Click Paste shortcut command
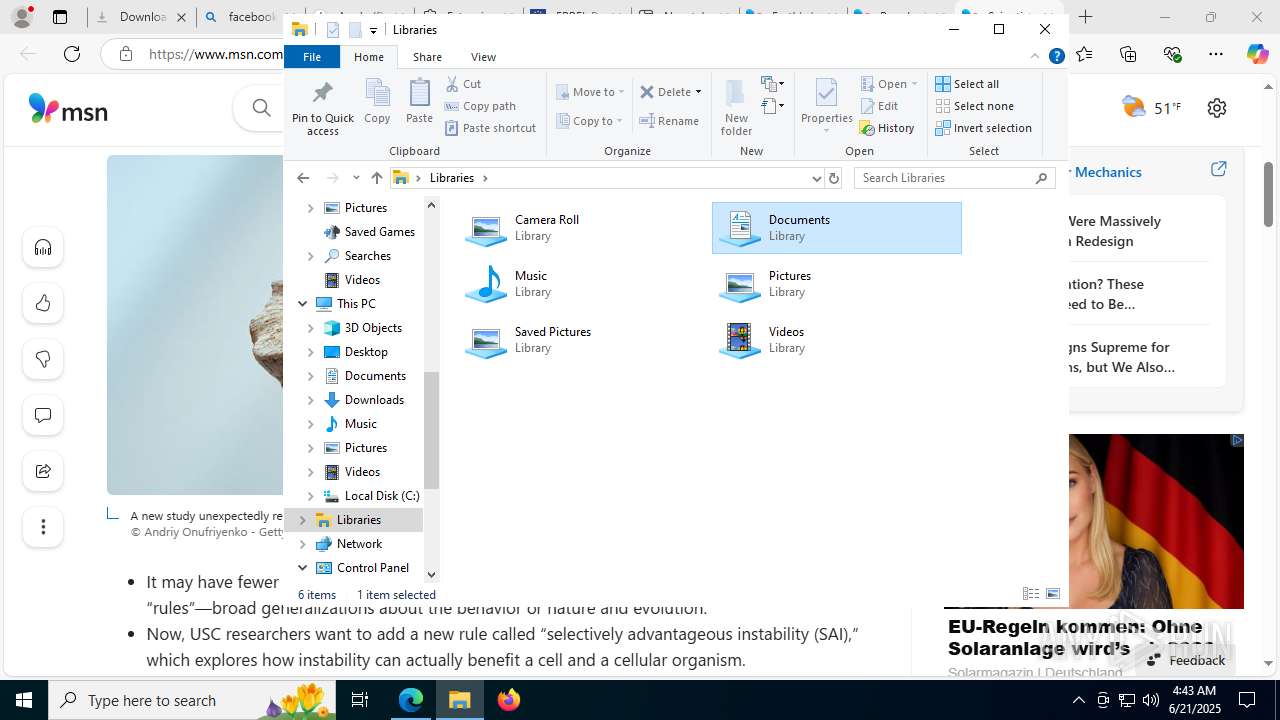Viewport: 1280px width, 720px height. [490, 128]
